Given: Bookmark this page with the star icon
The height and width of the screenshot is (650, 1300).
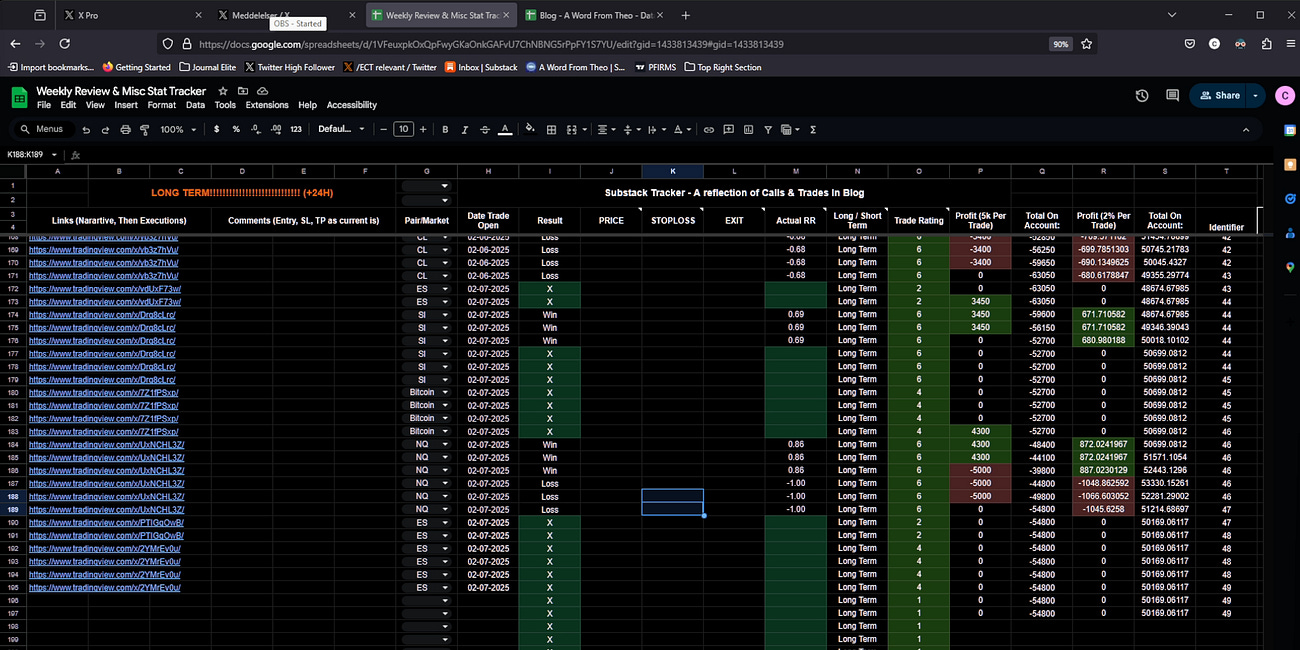Looking at the screenshot, I should coord(1087,44).
